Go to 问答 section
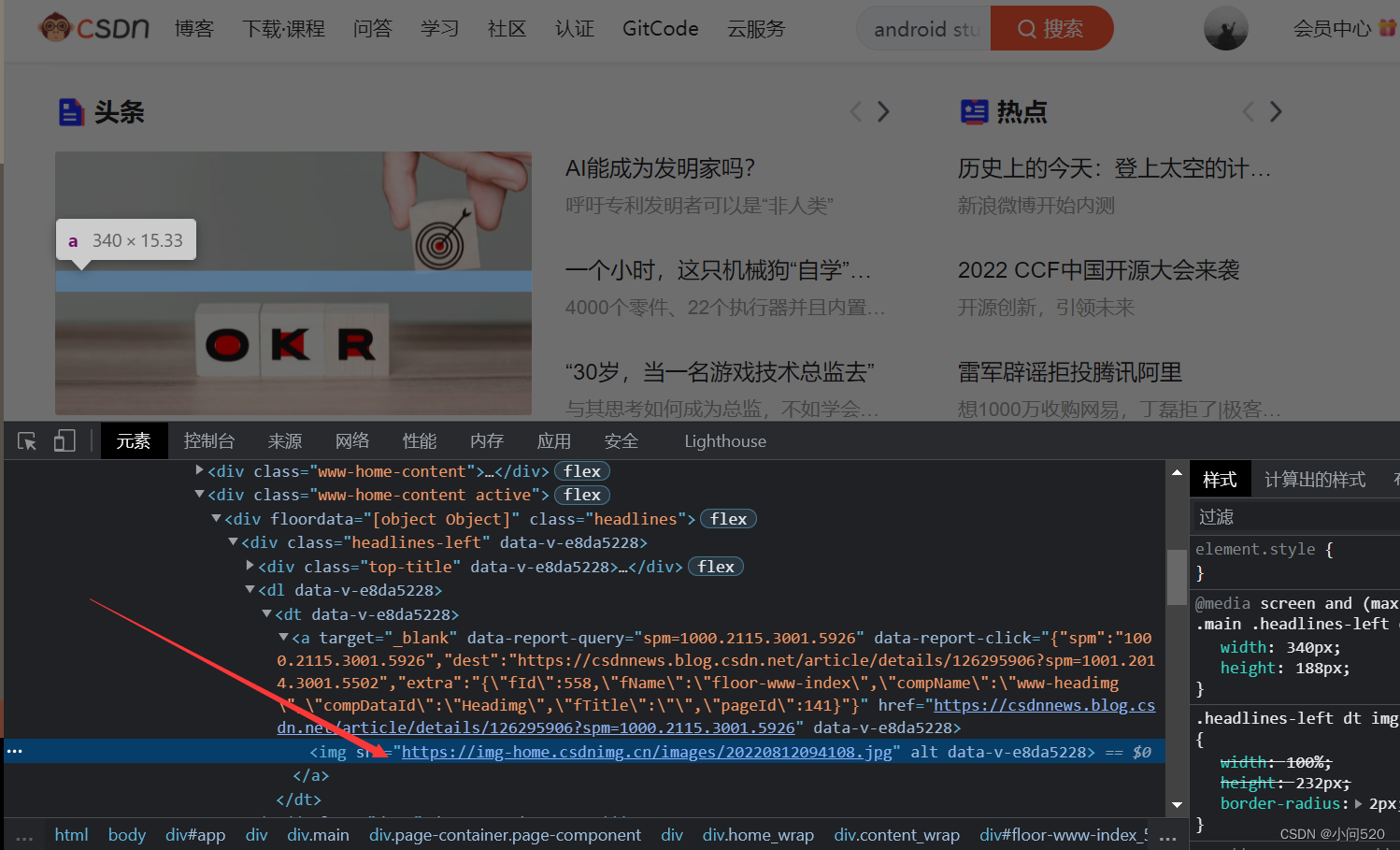The image size is (1400, 850). (373, 29)
